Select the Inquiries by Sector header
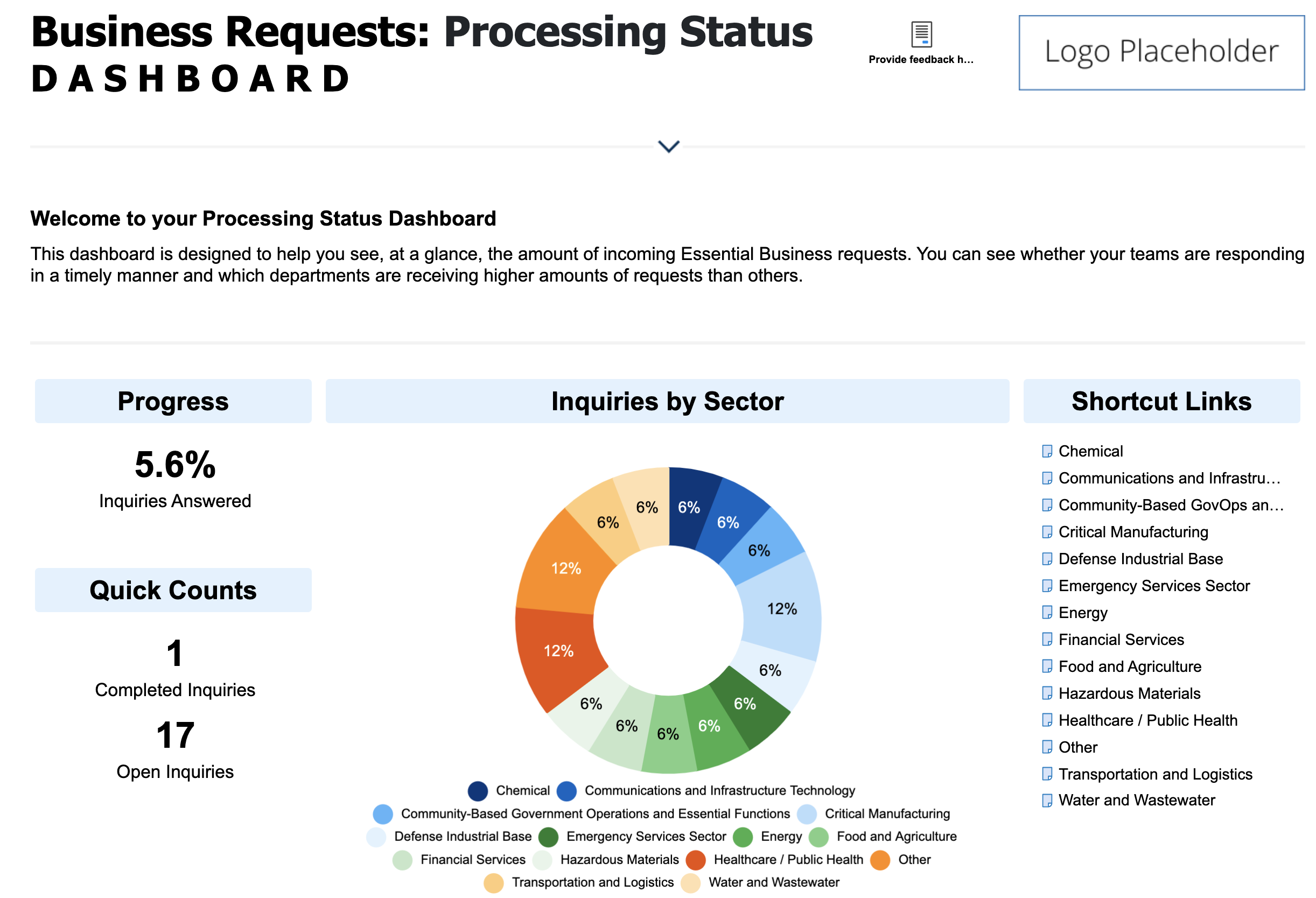Viewport: 1316px width, 898px height. coord(667,402)
